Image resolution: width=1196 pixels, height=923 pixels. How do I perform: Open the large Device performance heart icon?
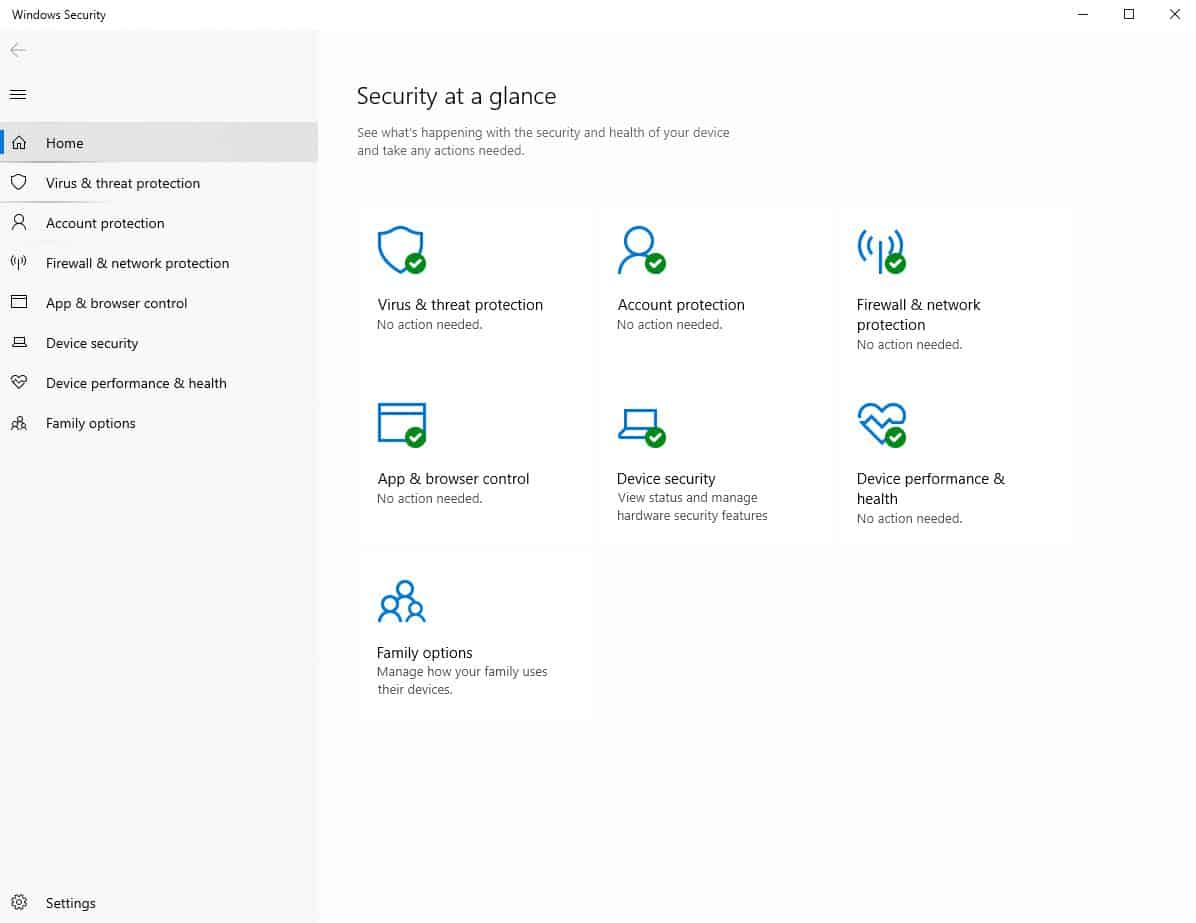(881, 425)
